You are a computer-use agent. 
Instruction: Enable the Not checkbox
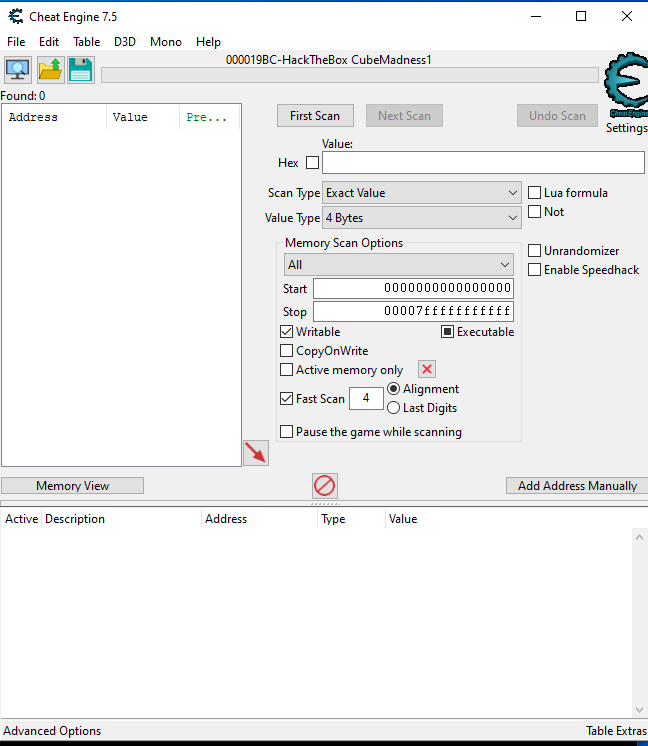tap(534, 212)
